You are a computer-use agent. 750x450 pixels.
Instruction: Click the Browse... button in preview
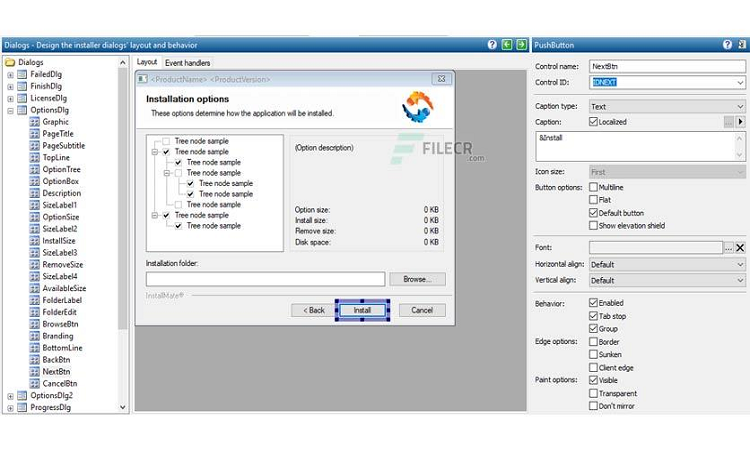(417, 280)
